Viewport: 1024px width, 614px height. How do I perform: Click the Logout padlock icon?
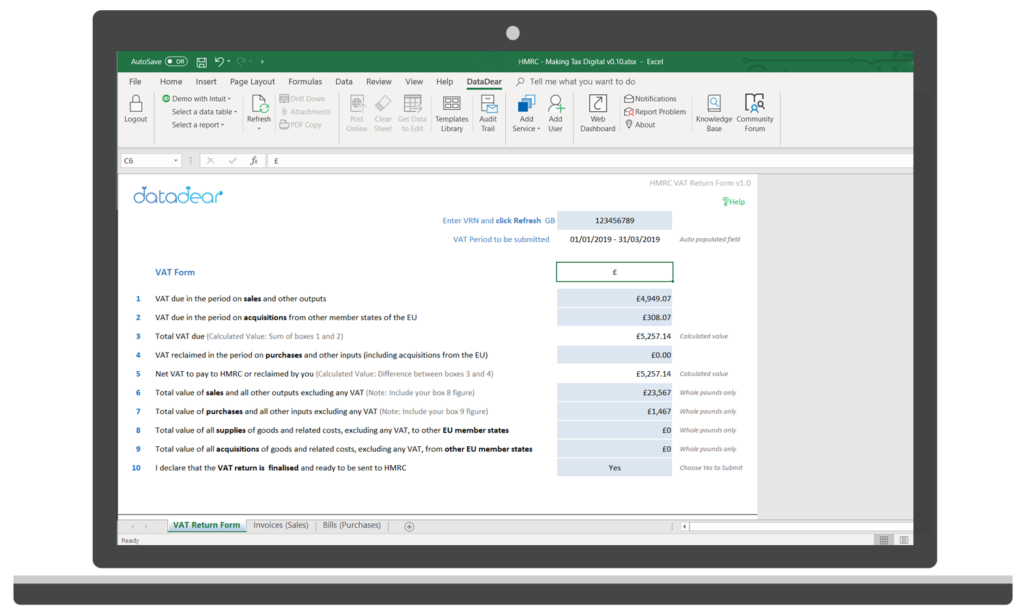tap(135, 104)
